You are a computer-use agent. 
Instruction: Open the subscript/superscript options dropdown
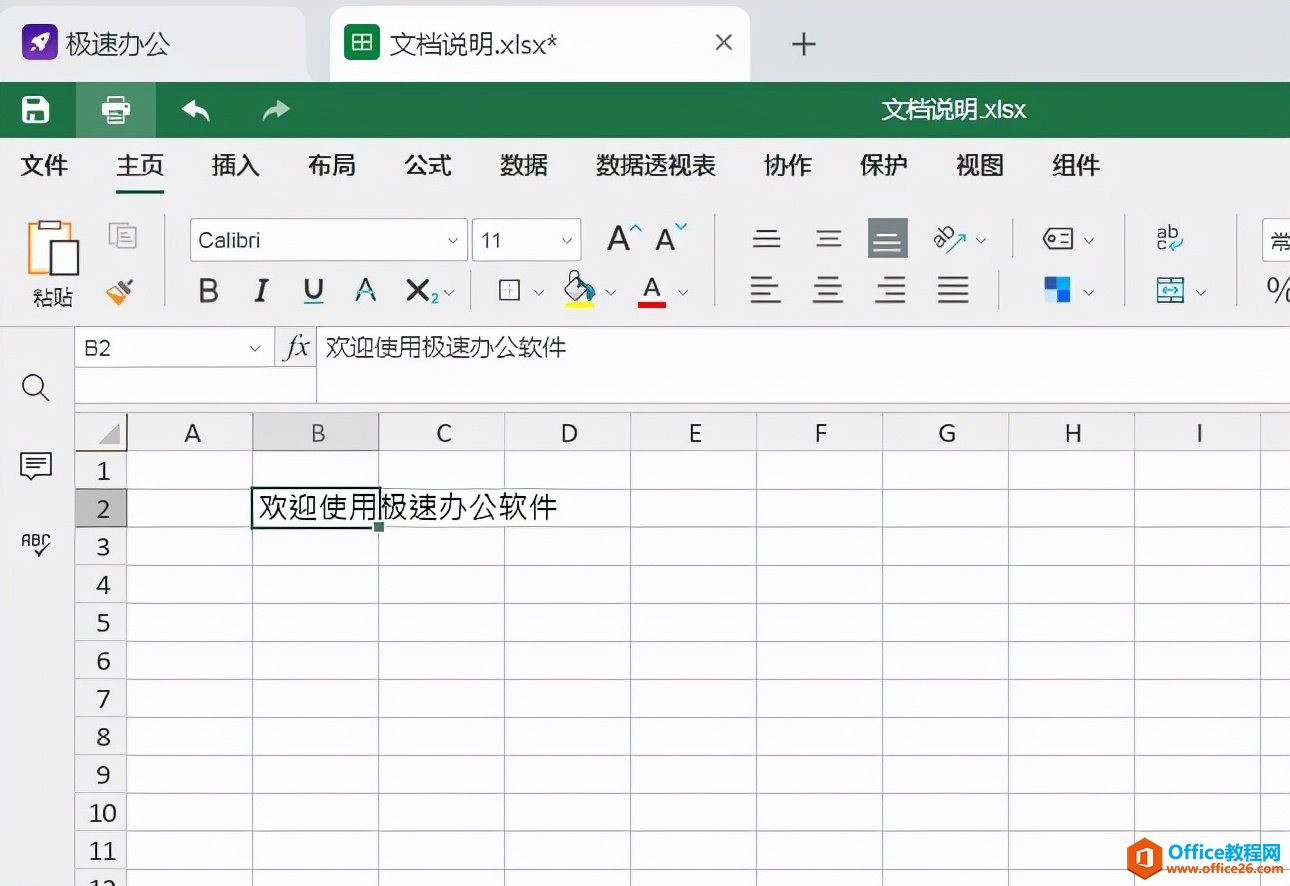pos(449,293)
